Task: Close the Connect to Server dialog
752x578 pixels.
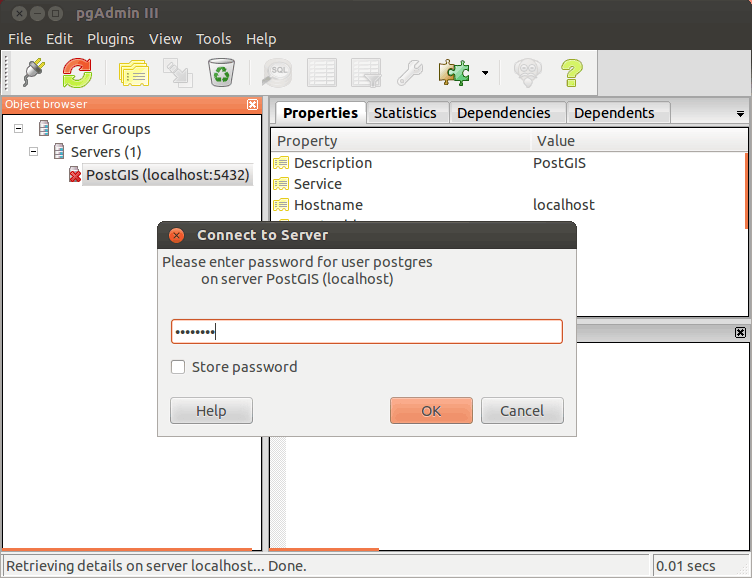Action: point(176,235)
